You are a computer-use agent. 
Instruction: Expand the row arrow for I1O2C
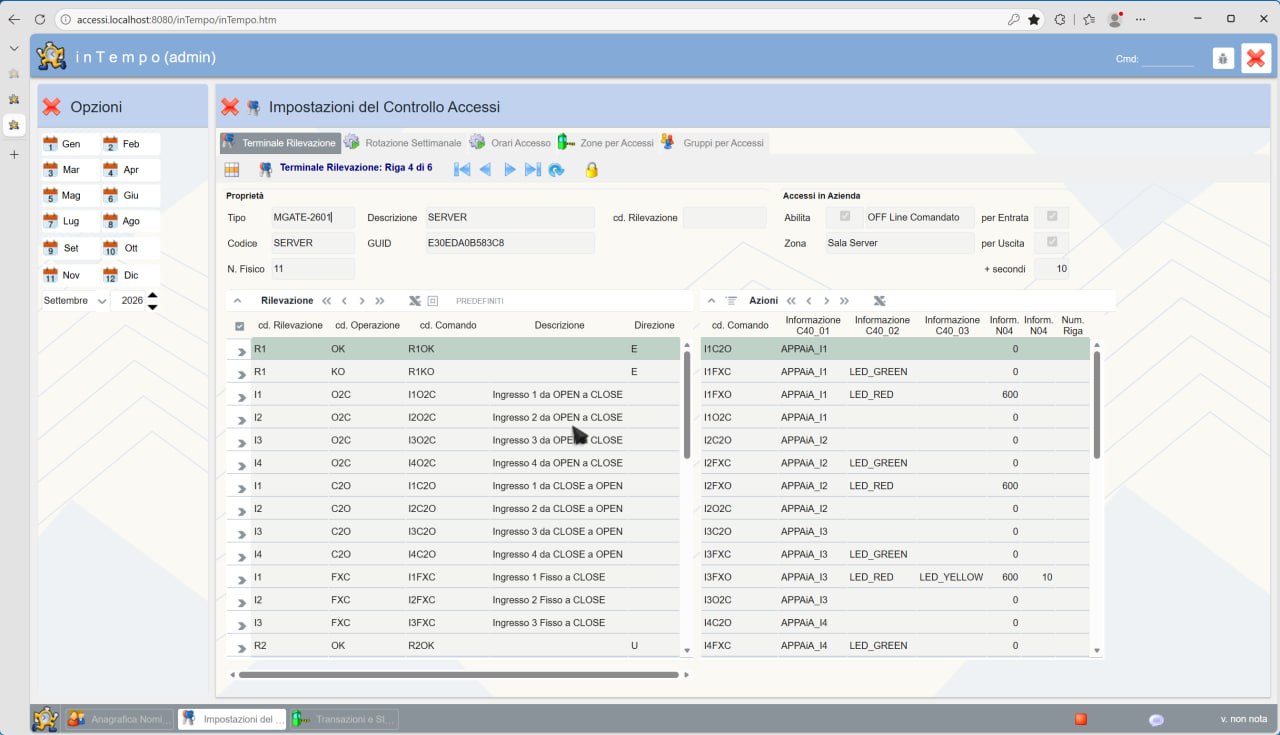(x=240, y=397)
